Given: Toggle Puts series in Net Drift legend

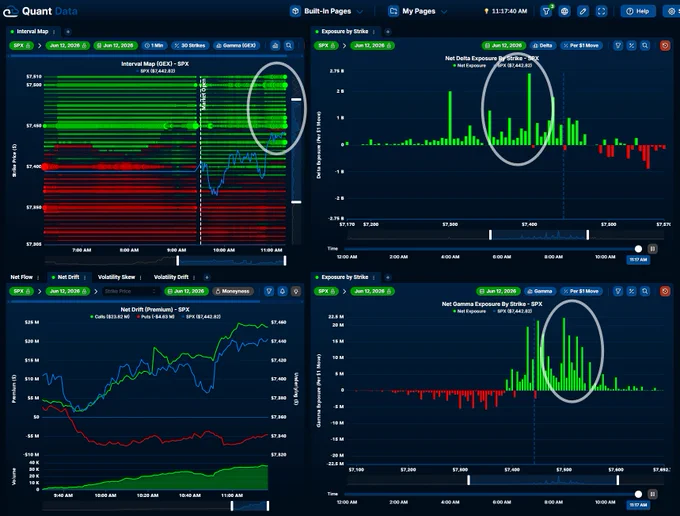Looking at the screenshot, I should click(x=156, y=317).
